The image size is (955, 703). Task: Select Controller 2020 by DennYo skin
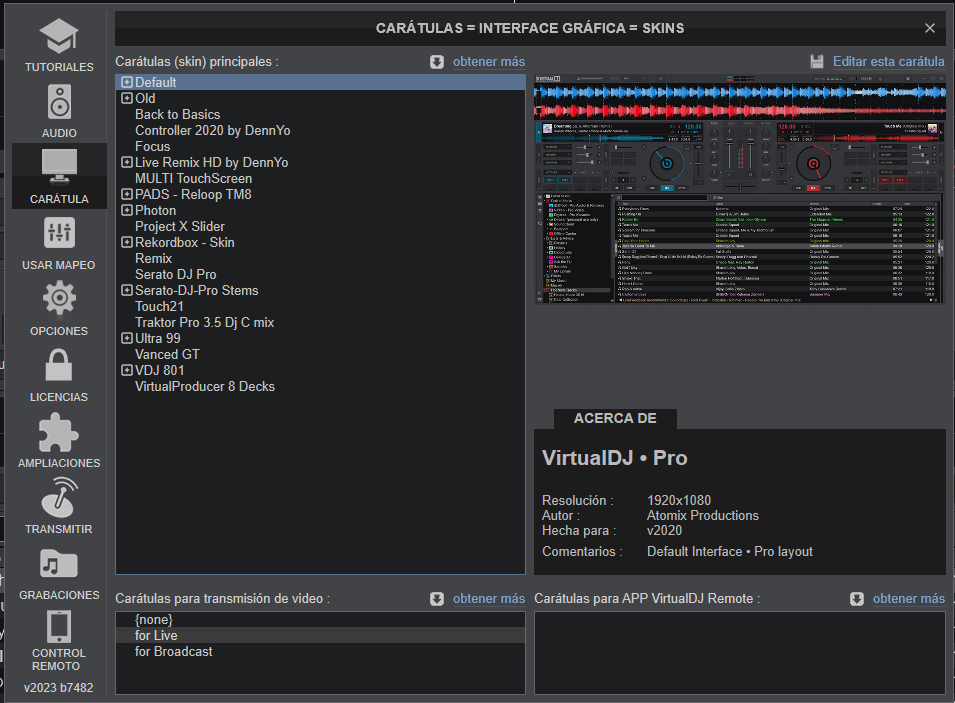point(320,130)
